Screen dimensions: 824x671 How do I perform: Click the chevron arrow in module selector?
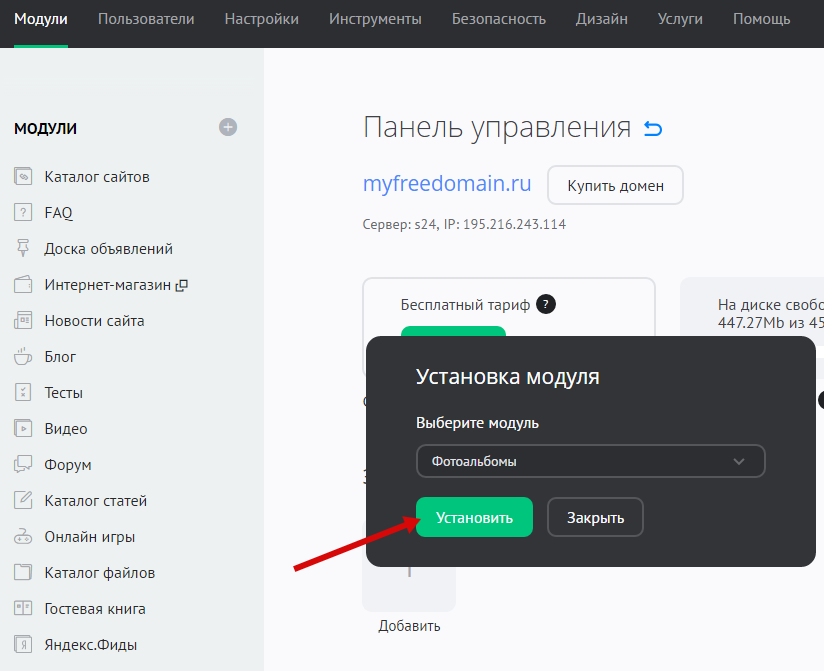739,461
